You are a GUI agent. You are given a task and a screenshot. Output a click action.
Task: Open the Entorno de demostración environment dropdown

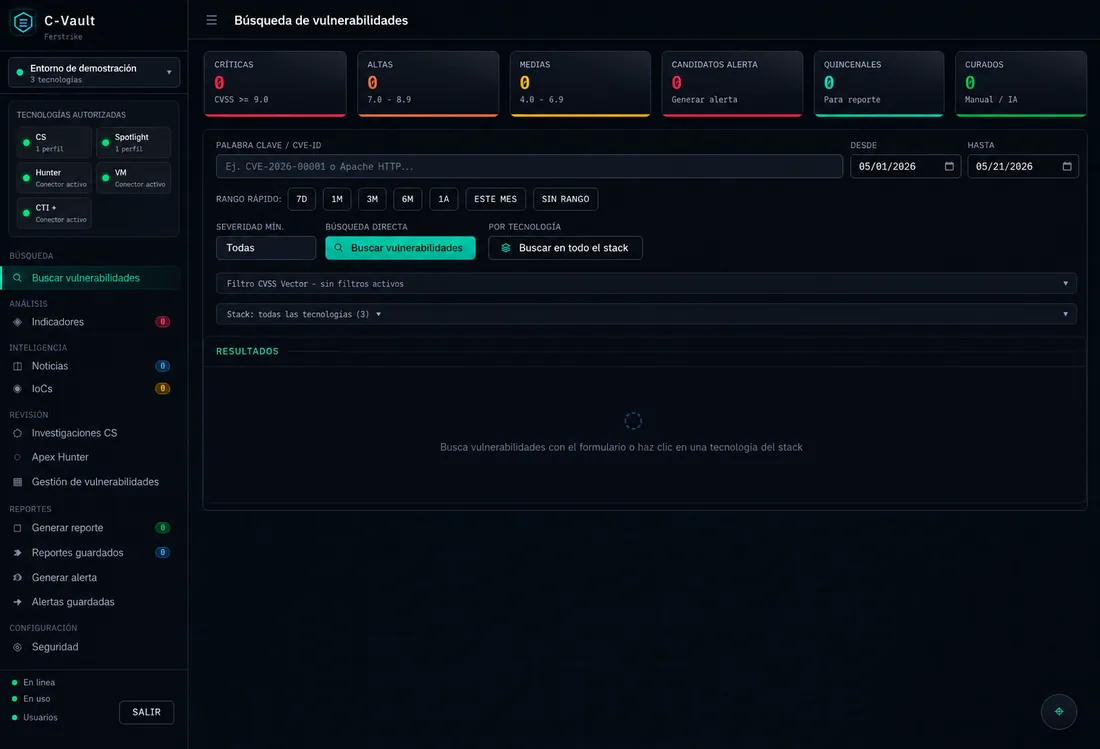point(94,72)
